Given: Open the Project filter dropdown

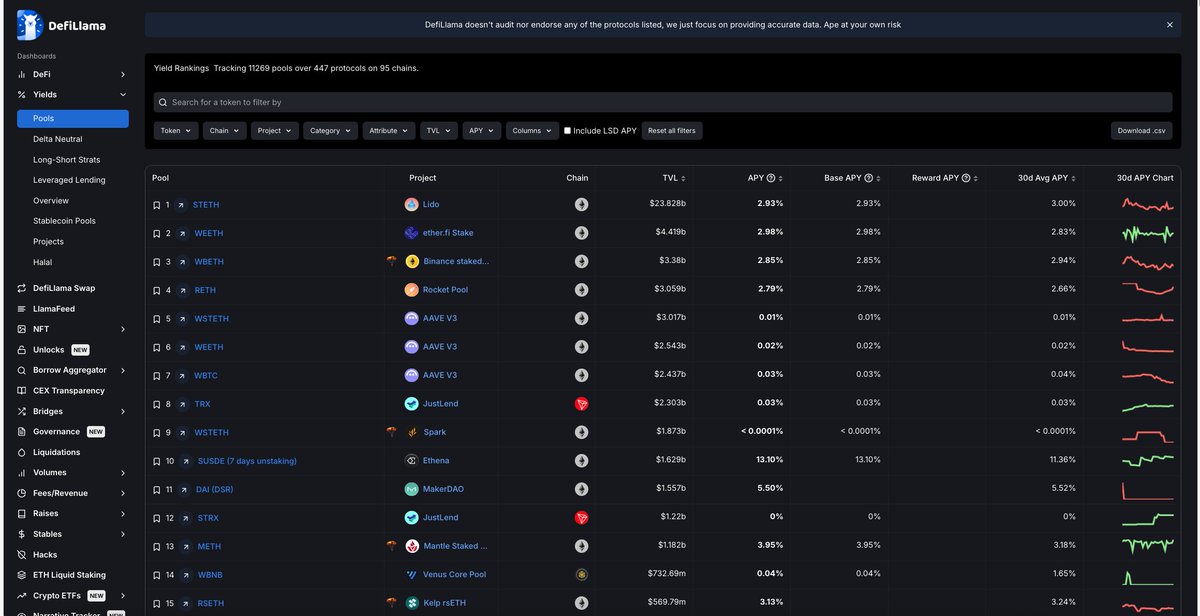Looking at the screenshot, I should pos(274,131).
